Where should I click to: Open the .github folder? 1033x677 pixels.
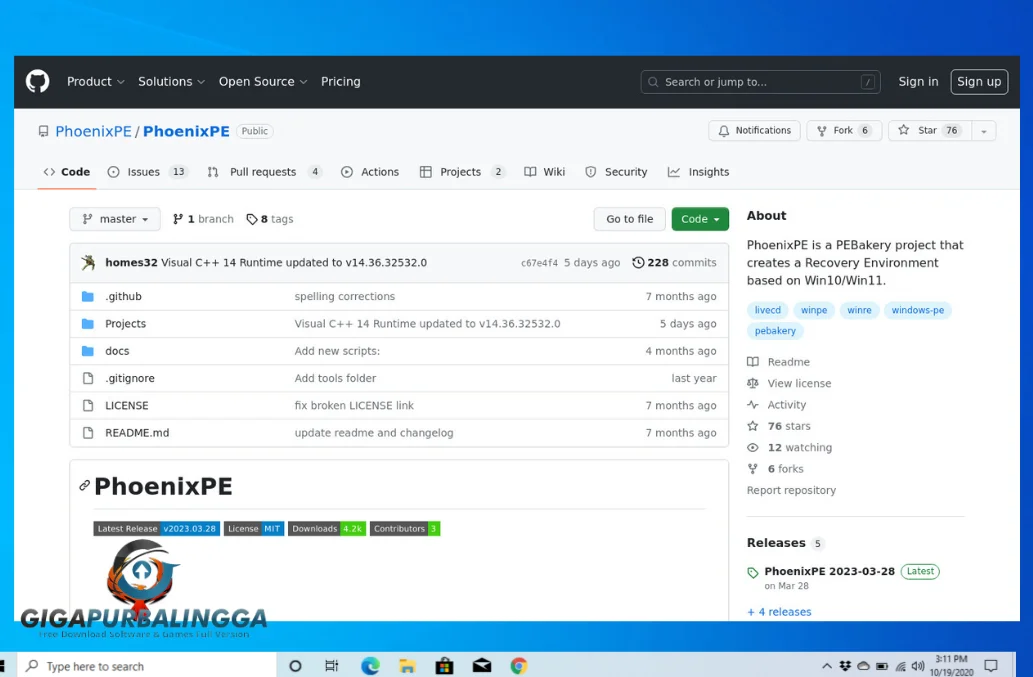pos(123,296)
